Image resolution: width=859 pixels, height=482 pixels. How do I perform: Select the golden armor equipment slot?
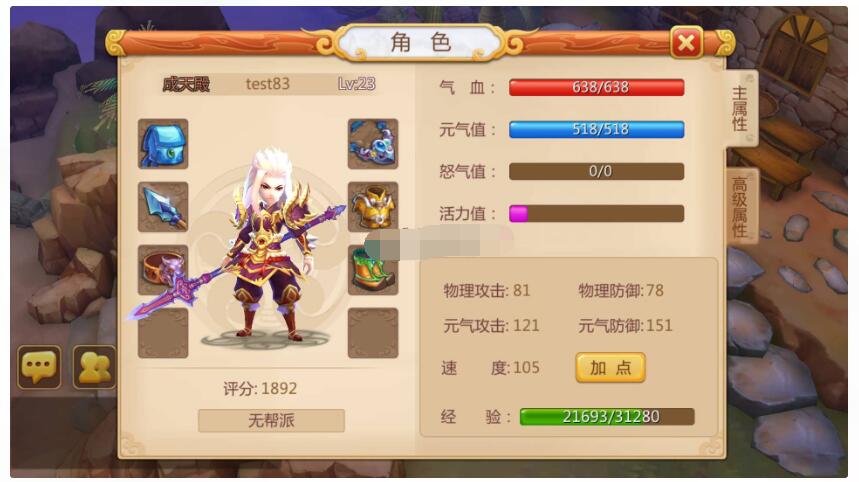(373, 207)
